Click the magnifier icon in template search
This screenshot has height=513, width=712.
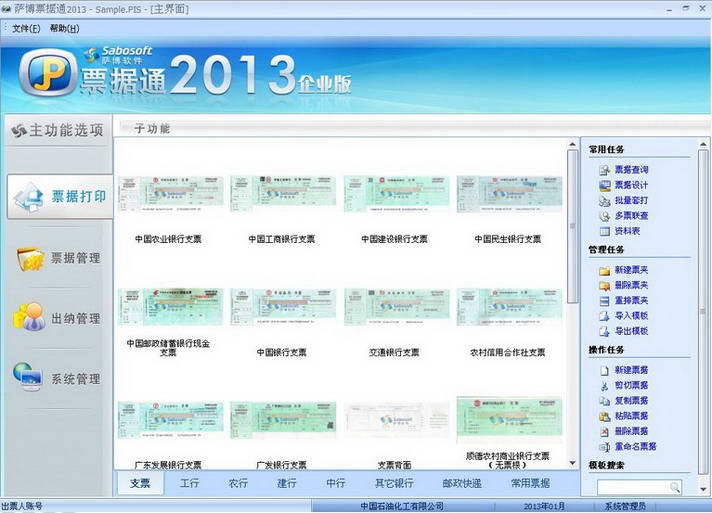pyautogui.click(x=675, y=487)
